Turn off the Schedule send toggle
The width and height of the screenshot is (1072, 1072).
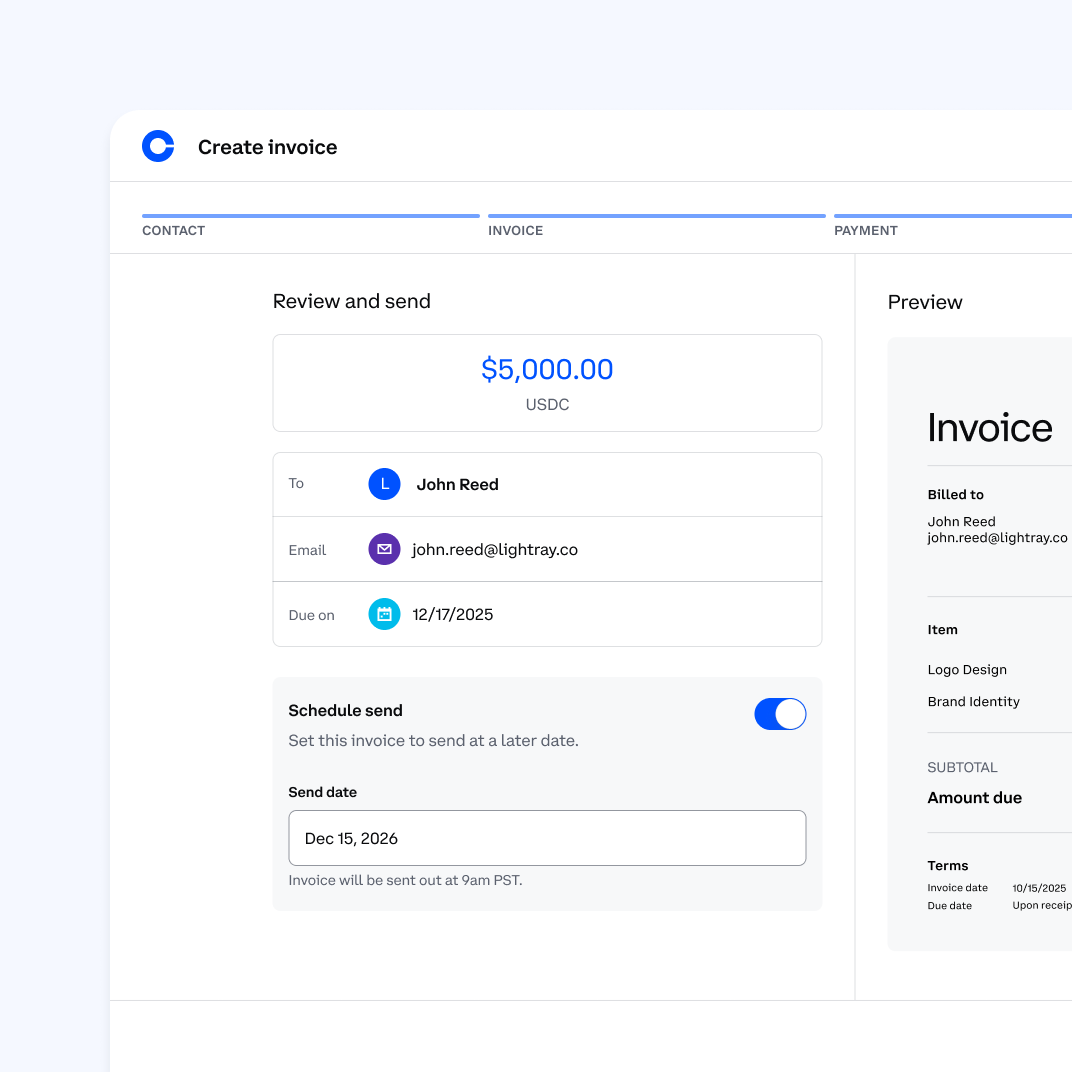click(x=780, y=714)
